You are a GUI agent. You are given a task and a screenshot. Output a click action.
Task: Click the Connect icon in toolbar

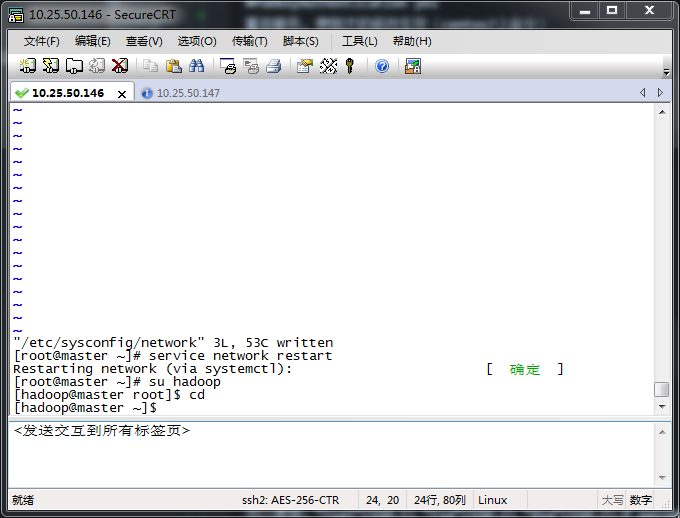(x=28, y=66)
